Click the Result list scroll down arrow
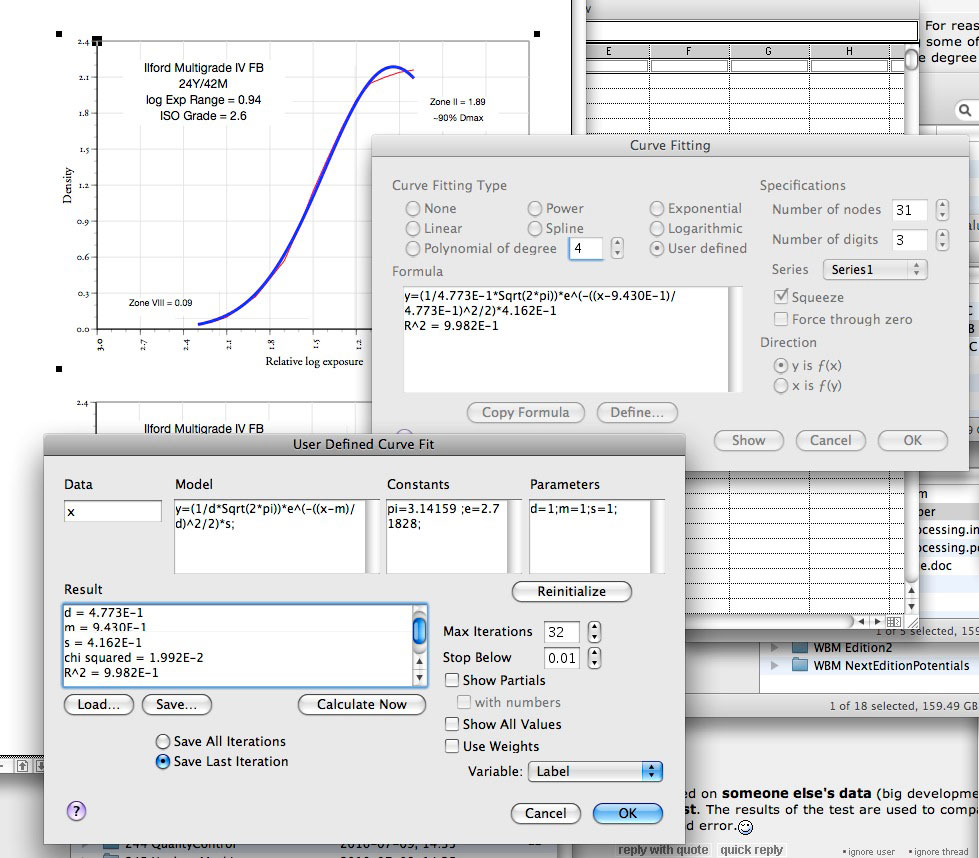979x858 pixels. click(x=420, y=678)
